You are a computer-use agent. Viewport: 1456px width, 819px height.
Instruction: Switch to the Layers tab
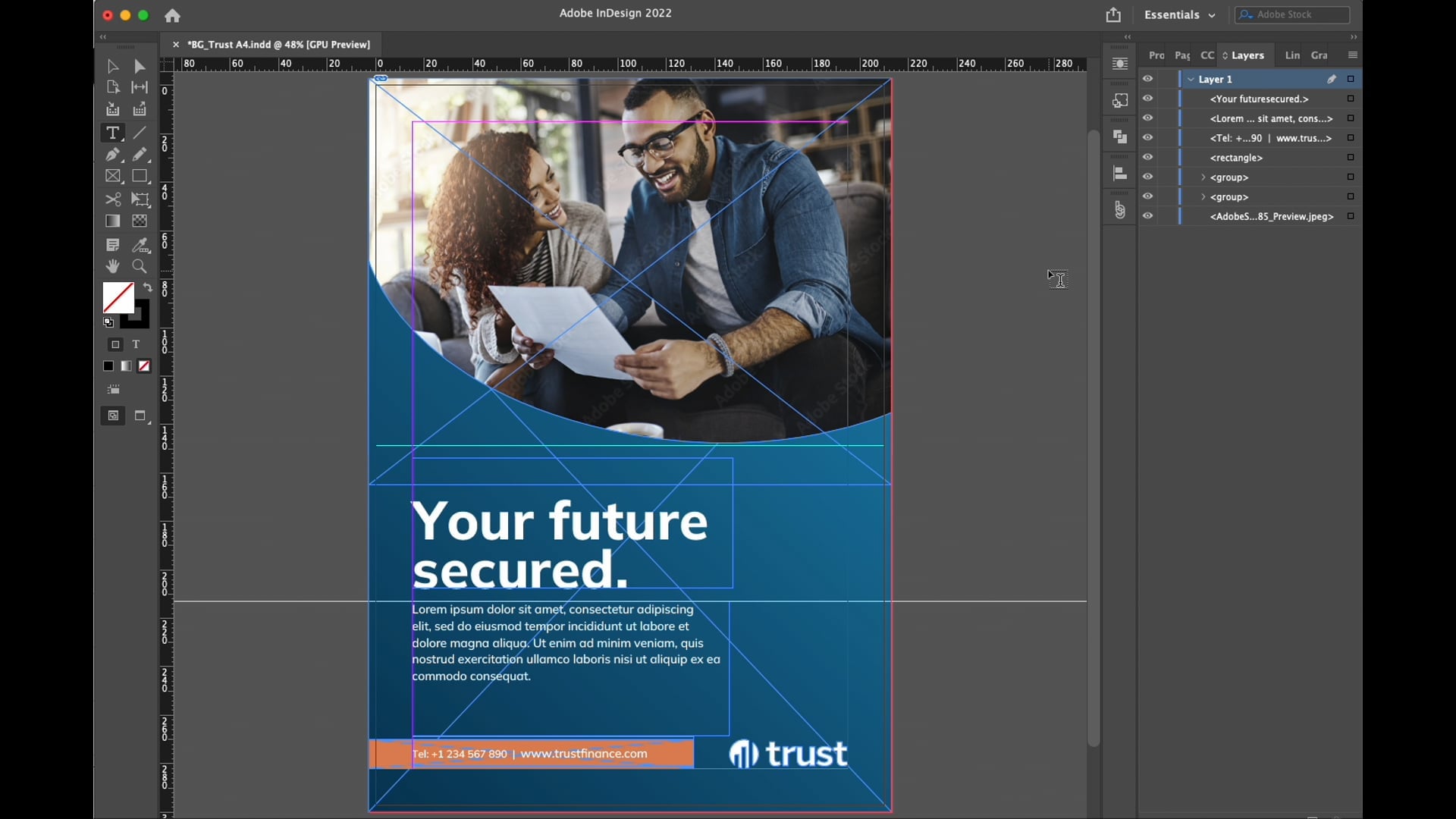click(1247, 55)
